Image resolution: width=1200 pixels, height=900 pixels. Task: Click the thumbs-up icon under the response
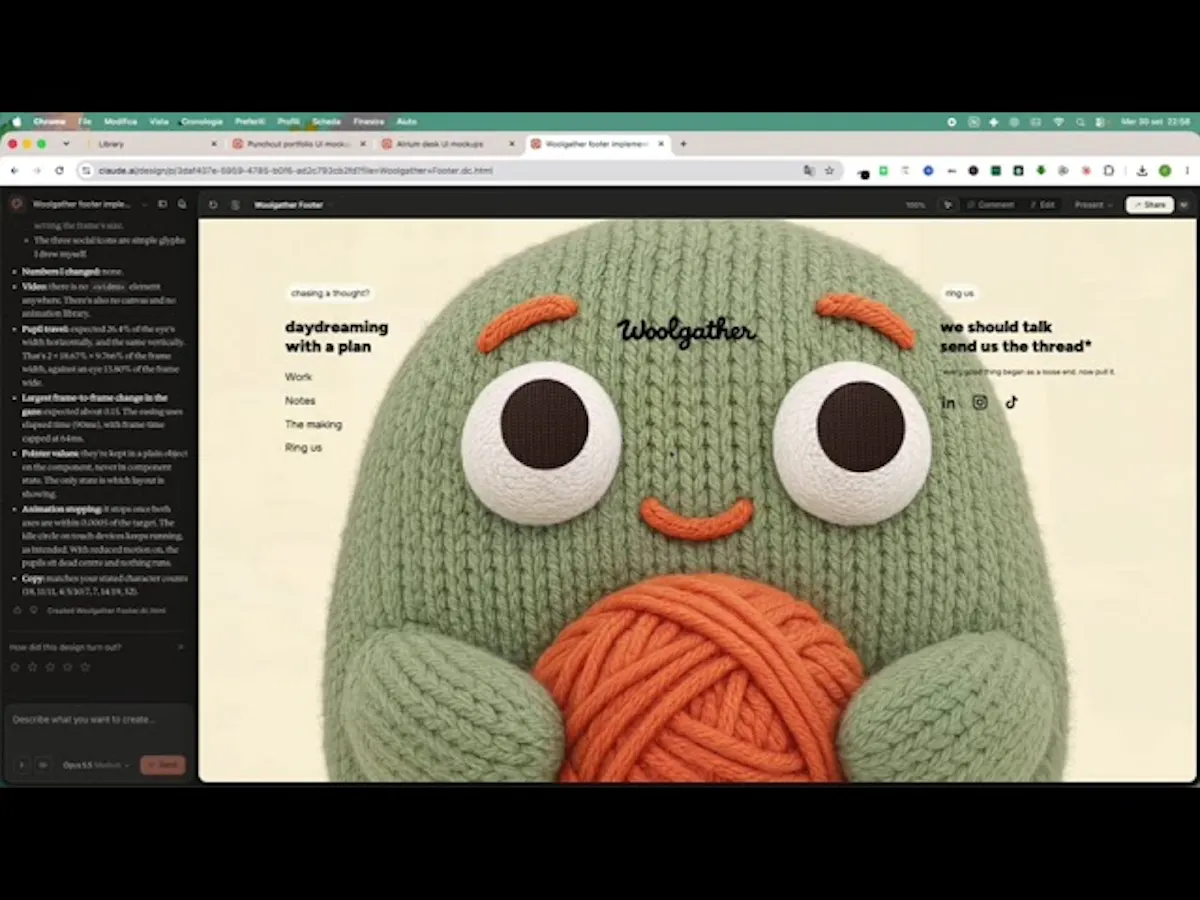tap(17, 610)
